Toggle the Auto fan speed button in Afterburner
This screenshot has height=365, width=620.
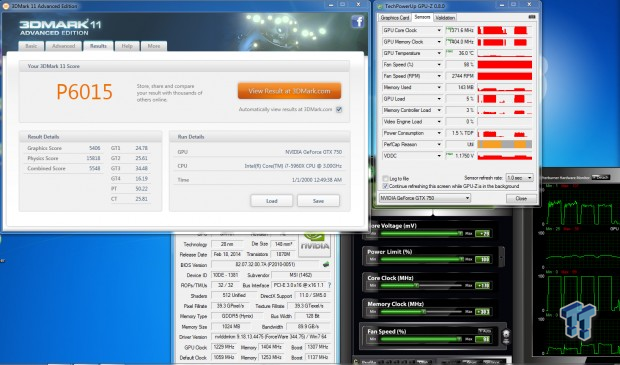click(484, 331)
